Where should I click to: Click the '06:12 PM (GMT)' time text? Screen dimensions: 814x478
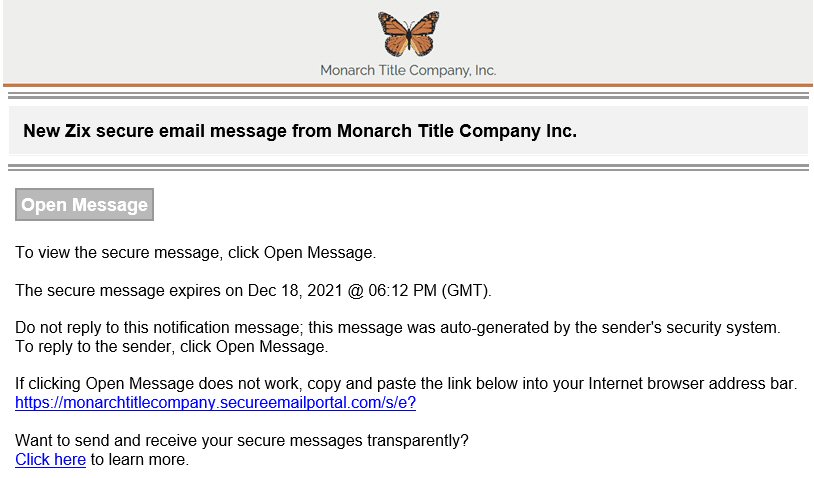click(429, 290)
